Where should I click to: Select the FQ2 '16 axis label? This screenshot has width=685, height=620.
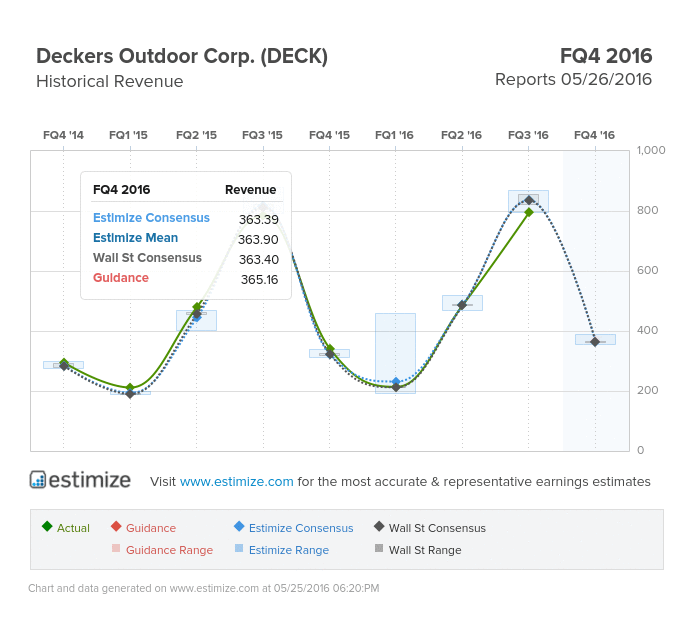(461, 135)
